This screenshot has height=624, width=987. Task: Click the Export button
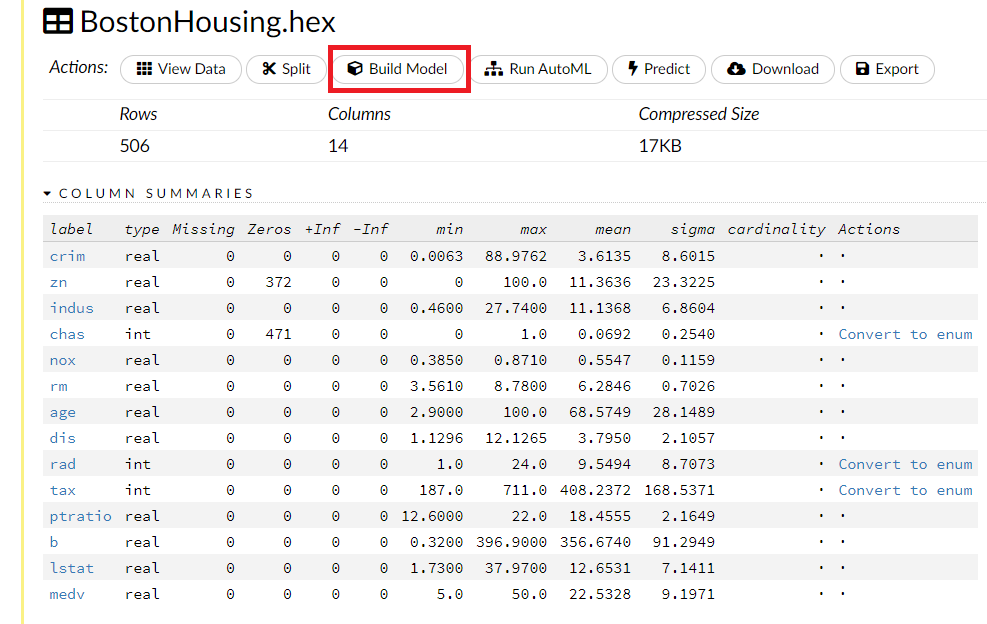[887, 69]
